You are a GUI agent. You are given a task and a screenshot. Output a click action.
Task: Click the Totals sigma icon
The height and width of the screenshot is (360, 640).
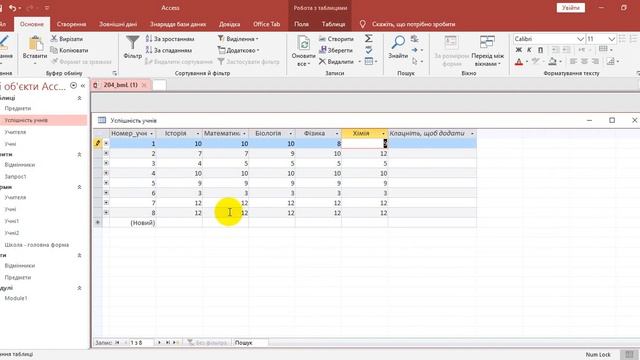click(x=369, y=38)
